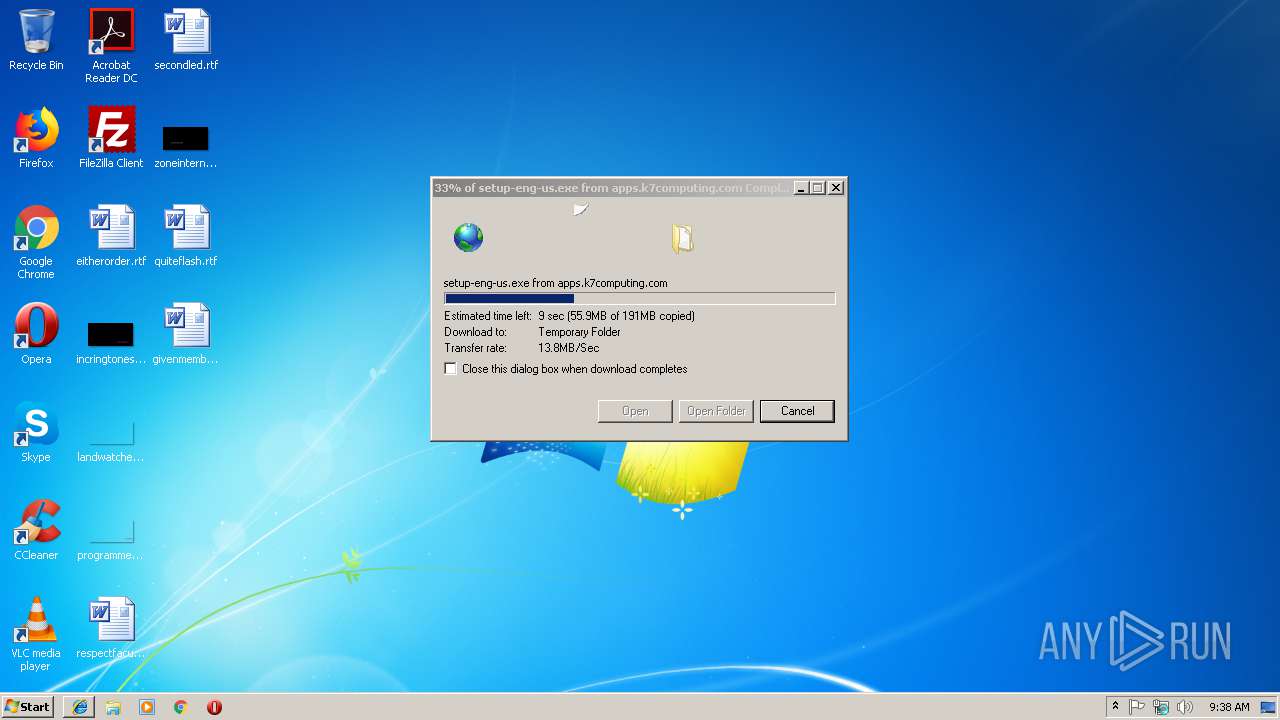Open Chrome from the taskbar
This screenshot has height=720, width=1280.
[x=181, y=707]
